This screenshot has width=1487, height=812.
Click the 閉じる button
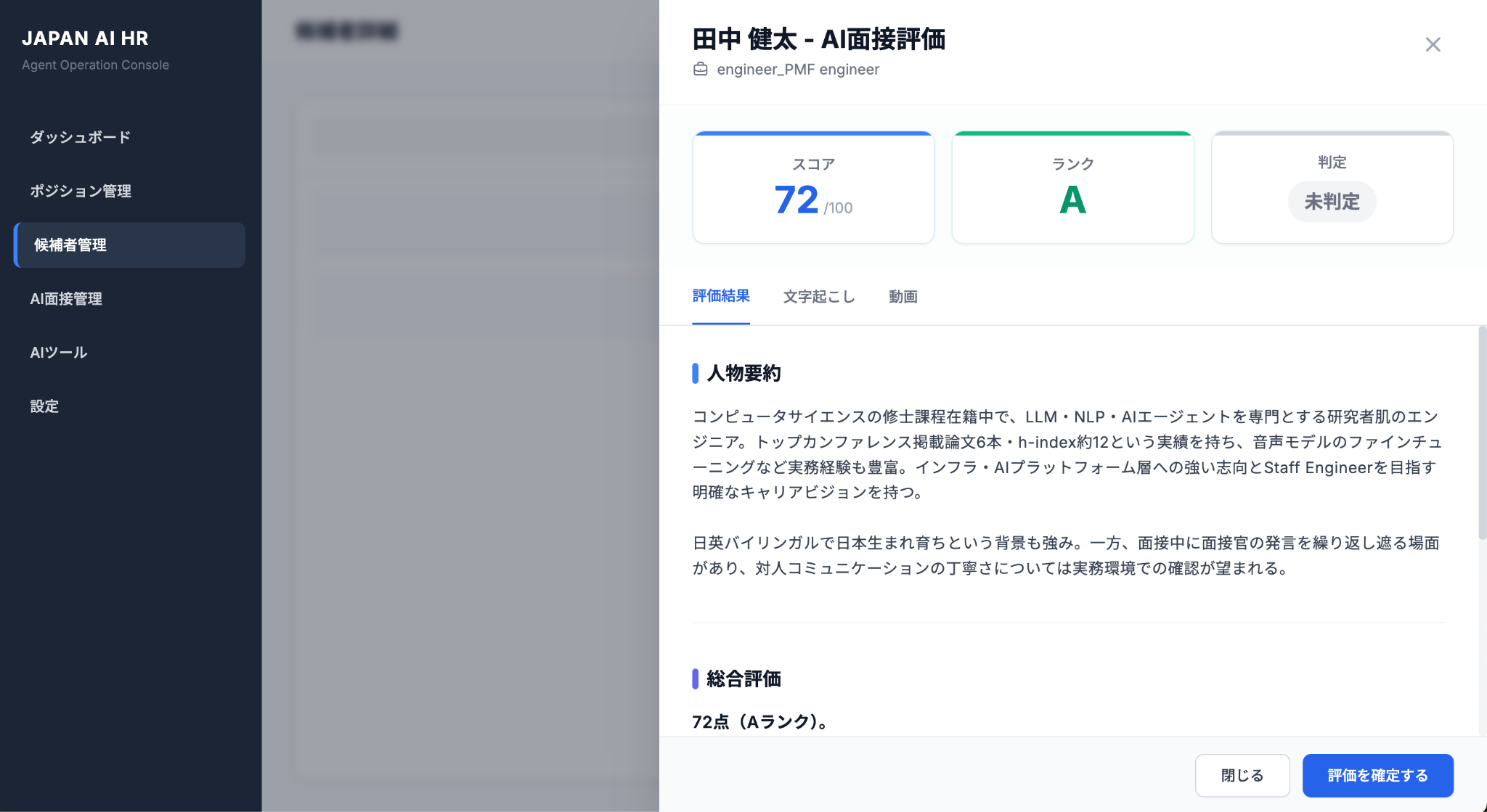(1242, 775)
